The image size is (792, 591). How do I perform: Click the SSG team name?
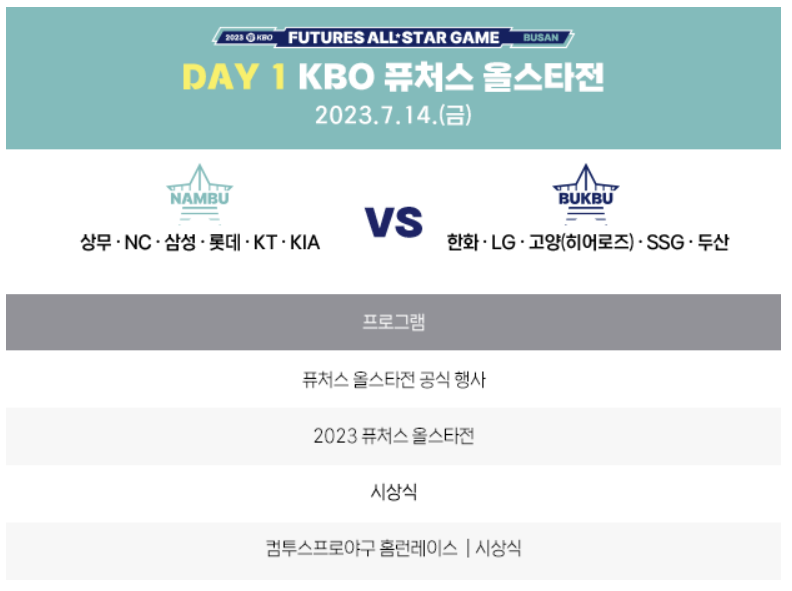[665, 242]
